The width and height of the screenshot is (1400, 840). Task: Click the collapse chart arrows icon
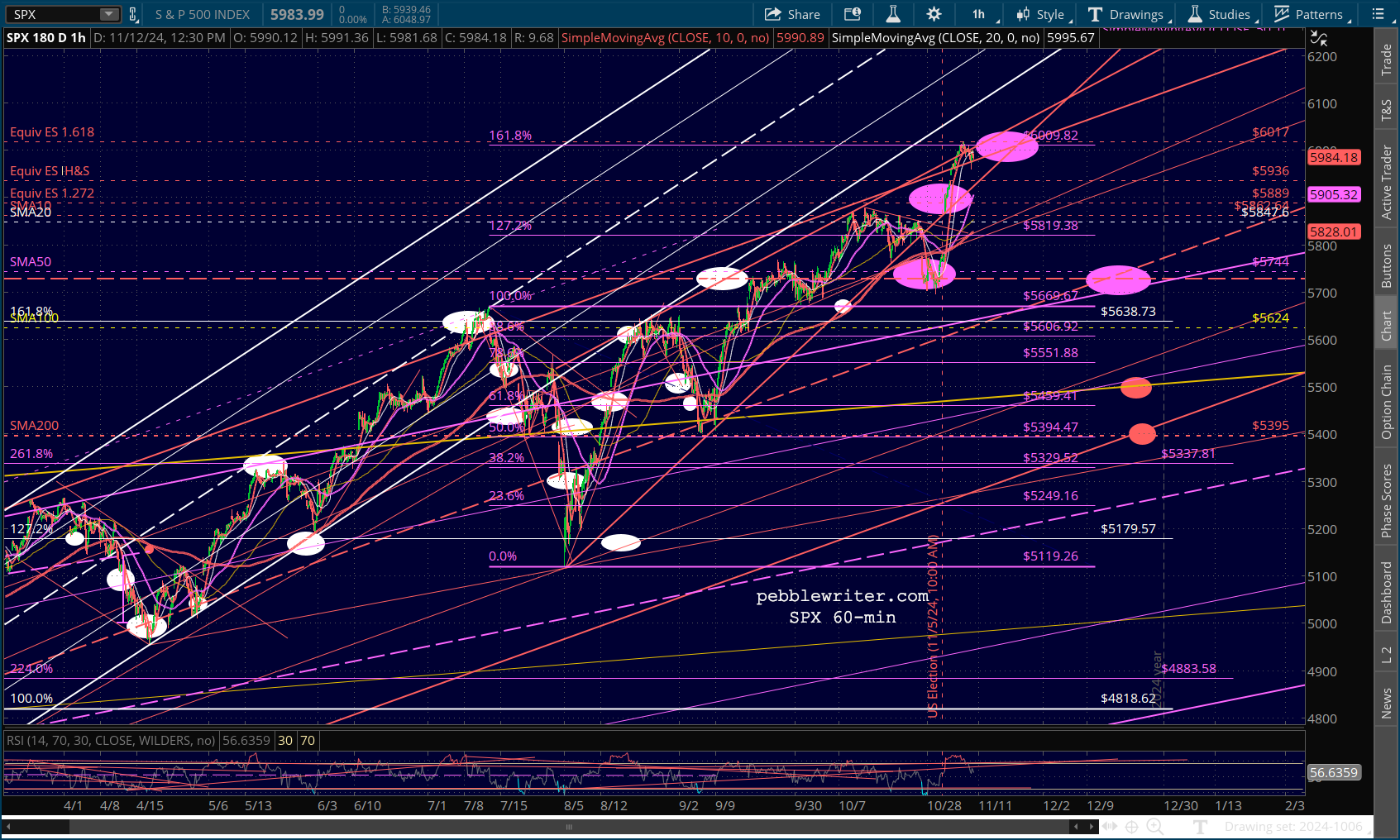1318,38
